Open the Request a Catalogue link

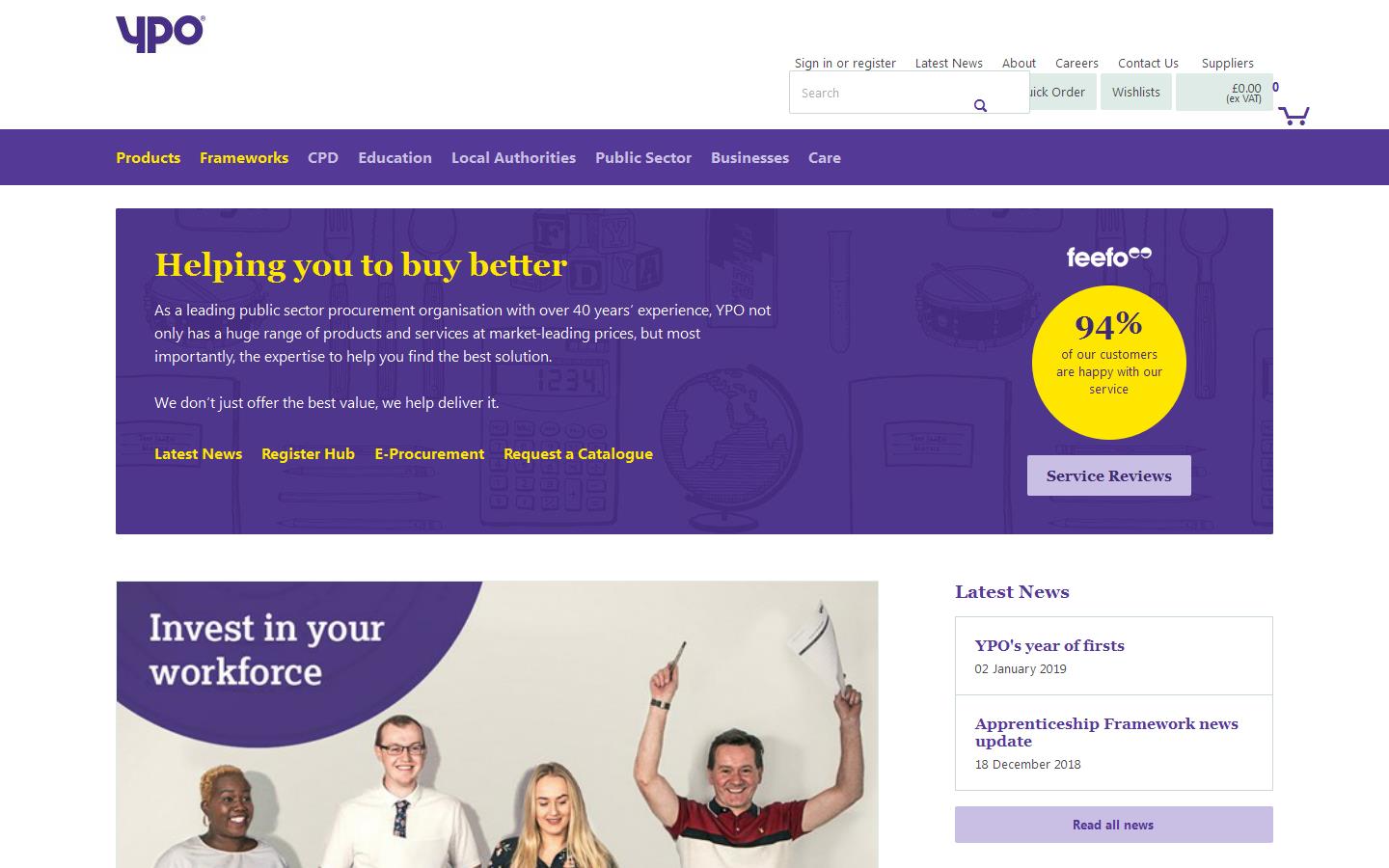pyautogui.click(x=578, y=453)
